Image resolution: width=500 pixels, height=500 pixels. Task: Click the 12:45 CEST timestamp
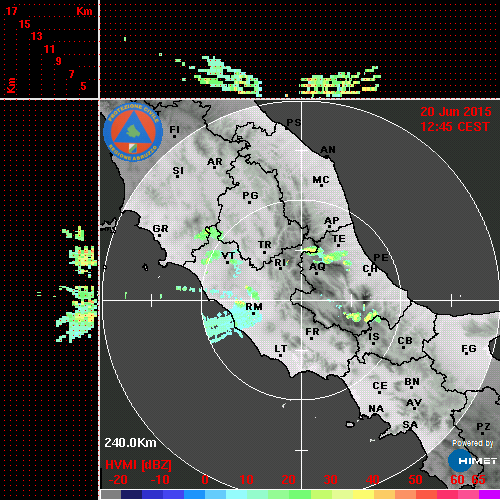coord(455,127)
